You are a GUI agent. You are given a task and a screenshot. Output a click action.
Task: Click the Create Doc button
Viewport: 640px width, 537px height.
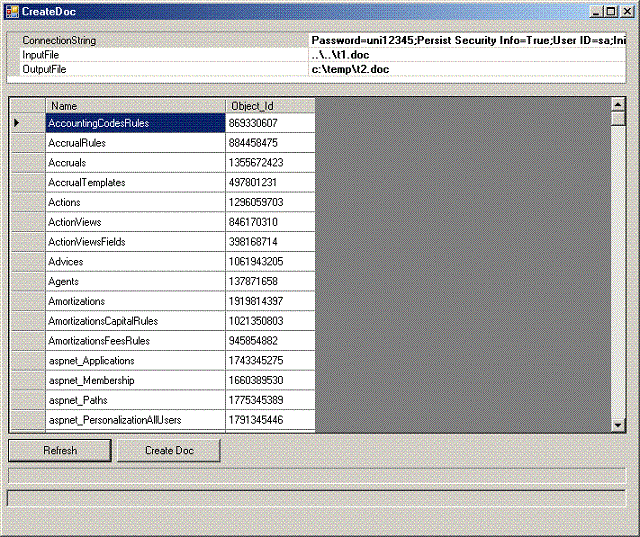[169, 450]
